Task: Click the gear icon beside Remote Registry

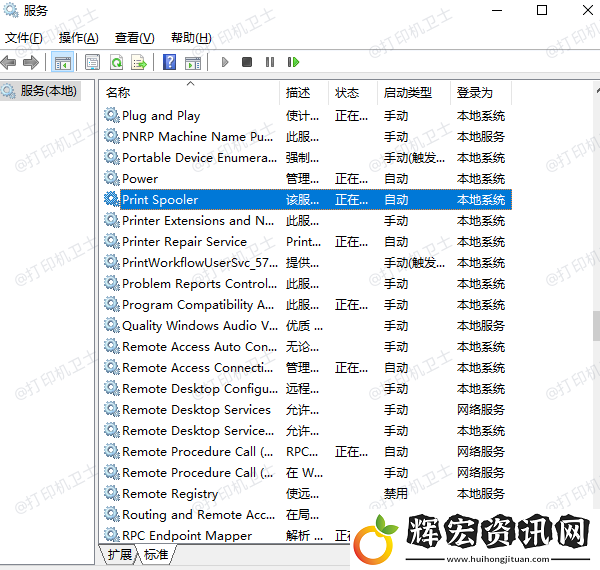Action: coord(111,493)
